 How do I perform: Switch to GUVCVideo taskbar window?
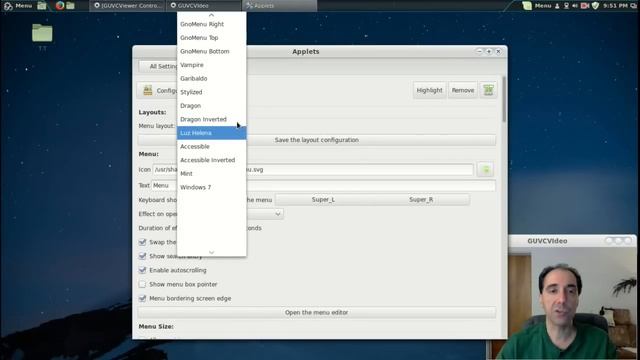[203, 6]
